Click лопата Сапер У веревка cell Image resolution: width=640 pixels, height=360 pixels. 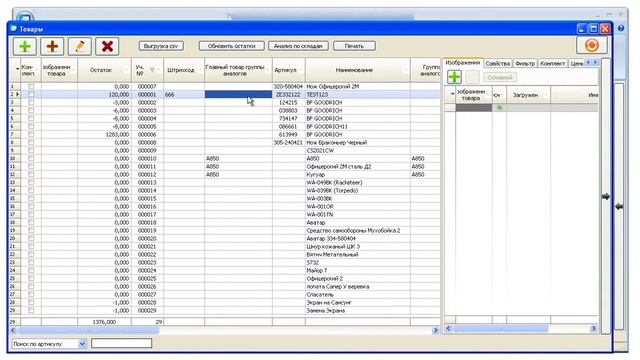click(x=358, y=287)
